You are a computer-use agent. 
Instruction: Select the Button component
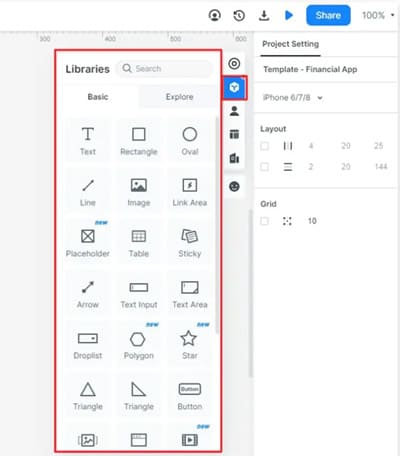tap(190, 396)
